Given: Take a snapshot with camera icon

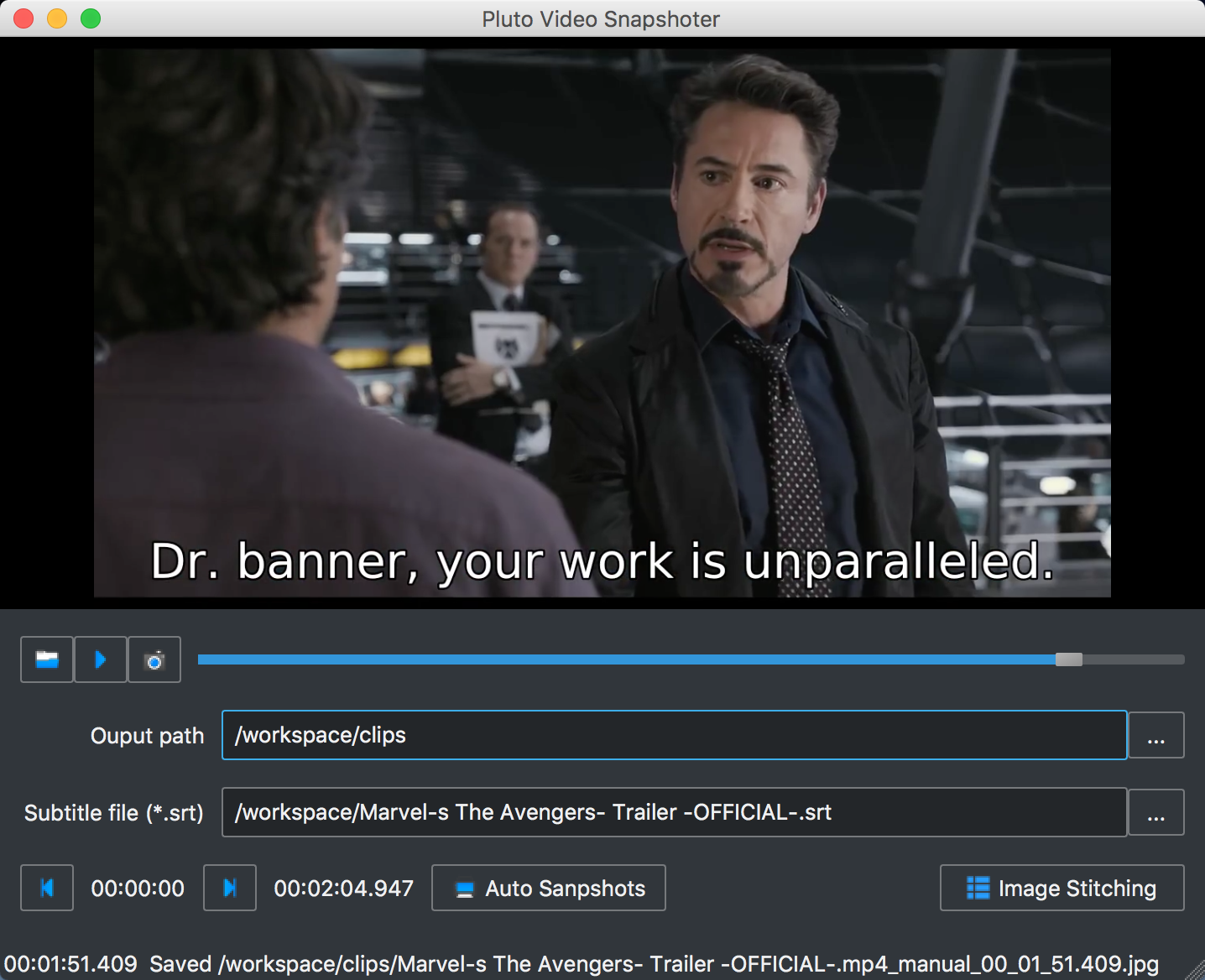Looking at the screenshot, I should 154,659.
